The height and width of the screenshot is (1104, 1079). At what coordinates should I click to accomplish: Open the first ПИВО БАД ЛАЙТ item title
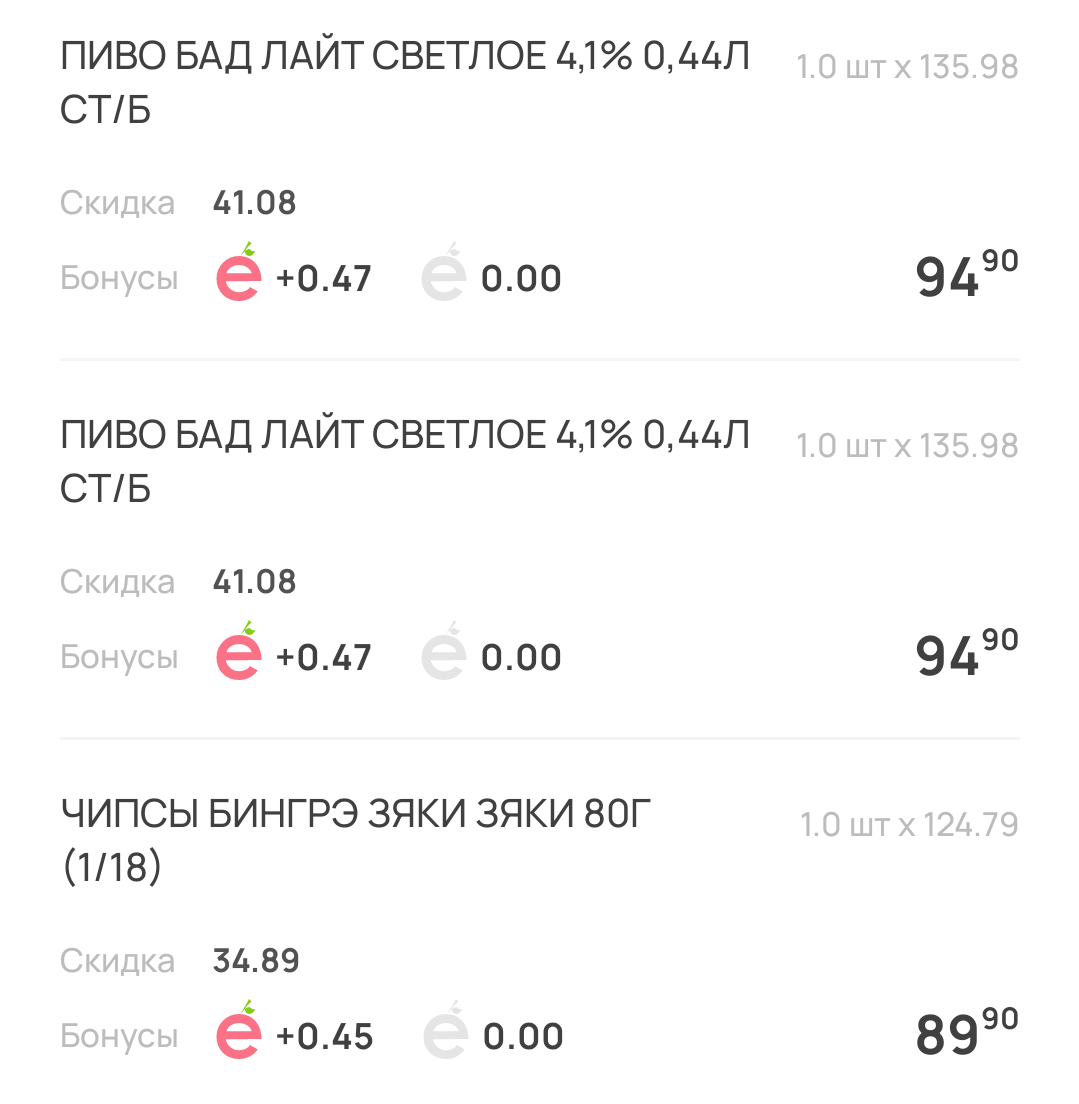point(405,83)
